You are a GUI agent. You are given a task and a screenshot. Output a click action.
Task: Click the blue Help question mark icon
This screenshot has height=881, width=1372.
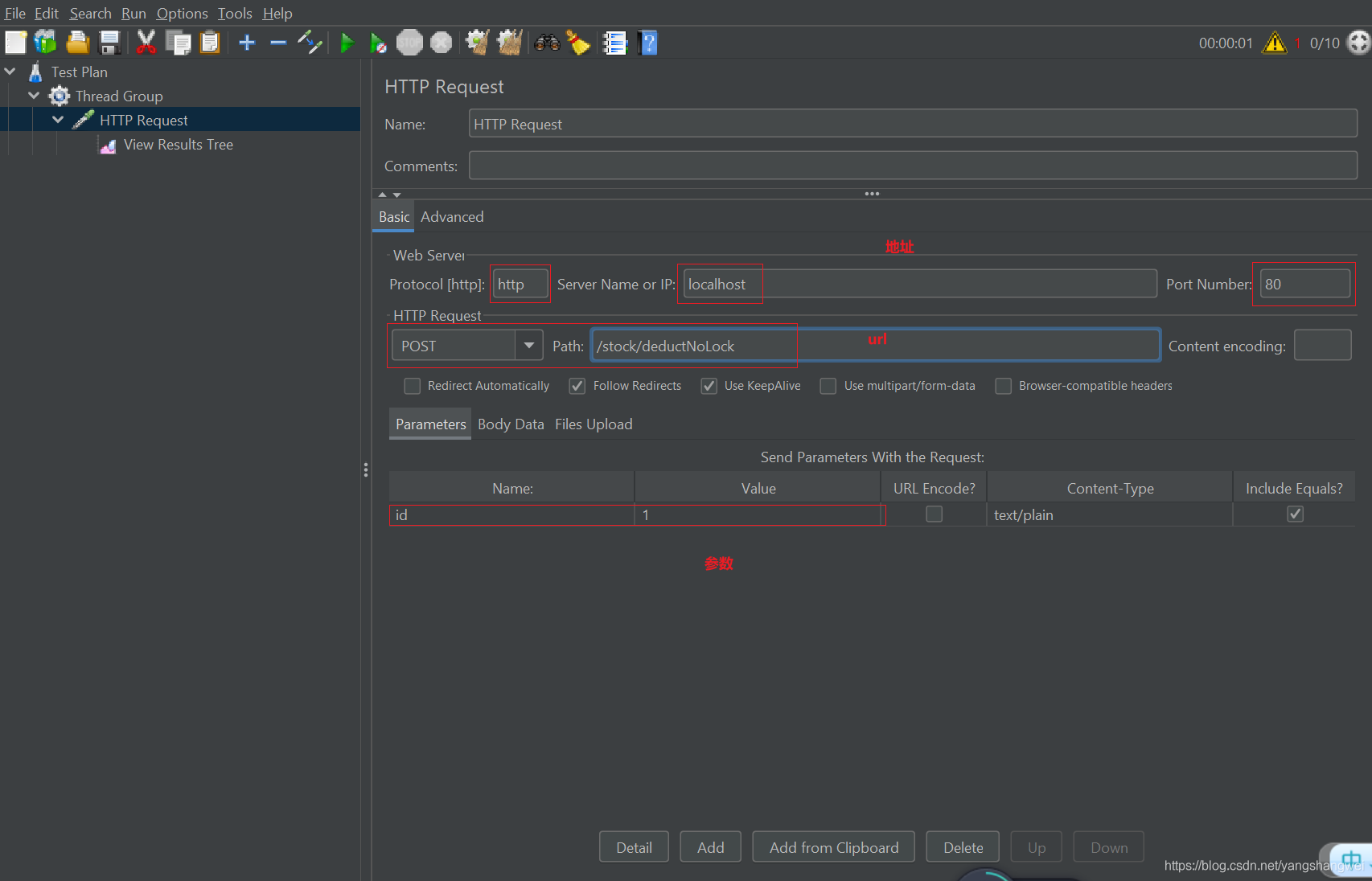648,43
